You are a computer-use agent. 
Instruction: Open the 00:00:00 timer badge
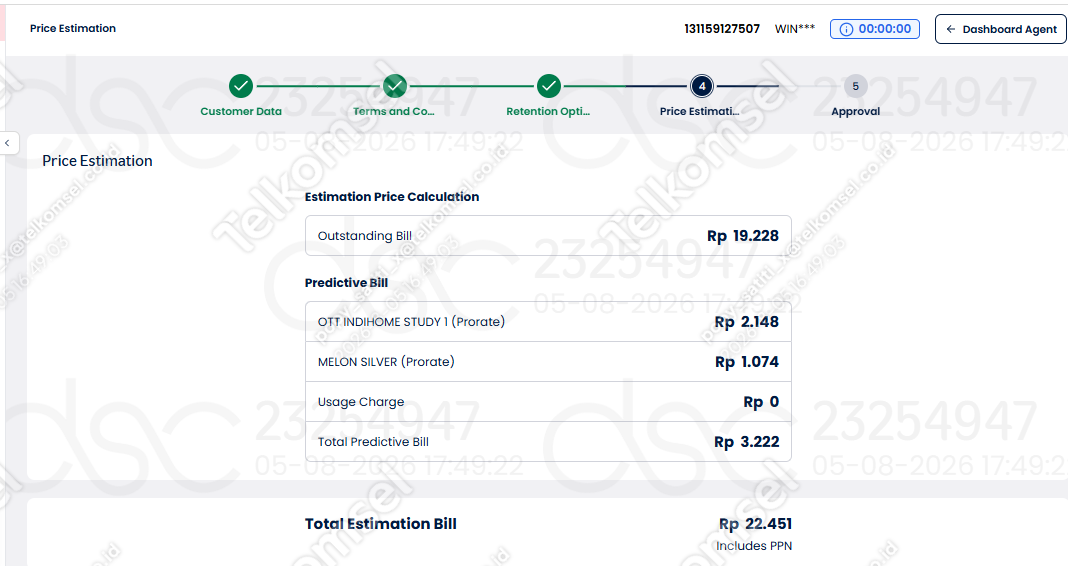(875, 29)
